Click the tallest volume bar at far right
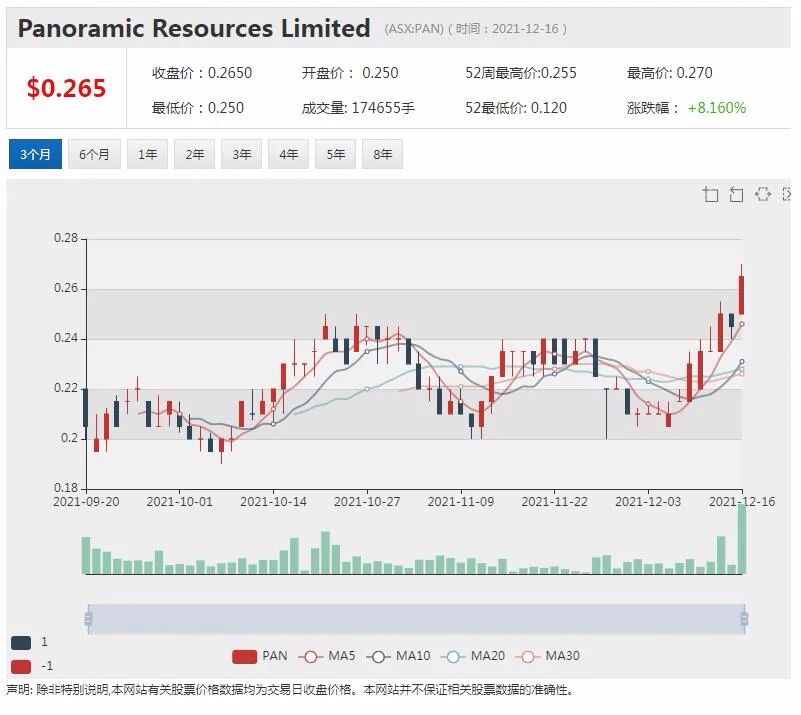The image size is (801, 715). pyautogui.click(x=742, y=538)
